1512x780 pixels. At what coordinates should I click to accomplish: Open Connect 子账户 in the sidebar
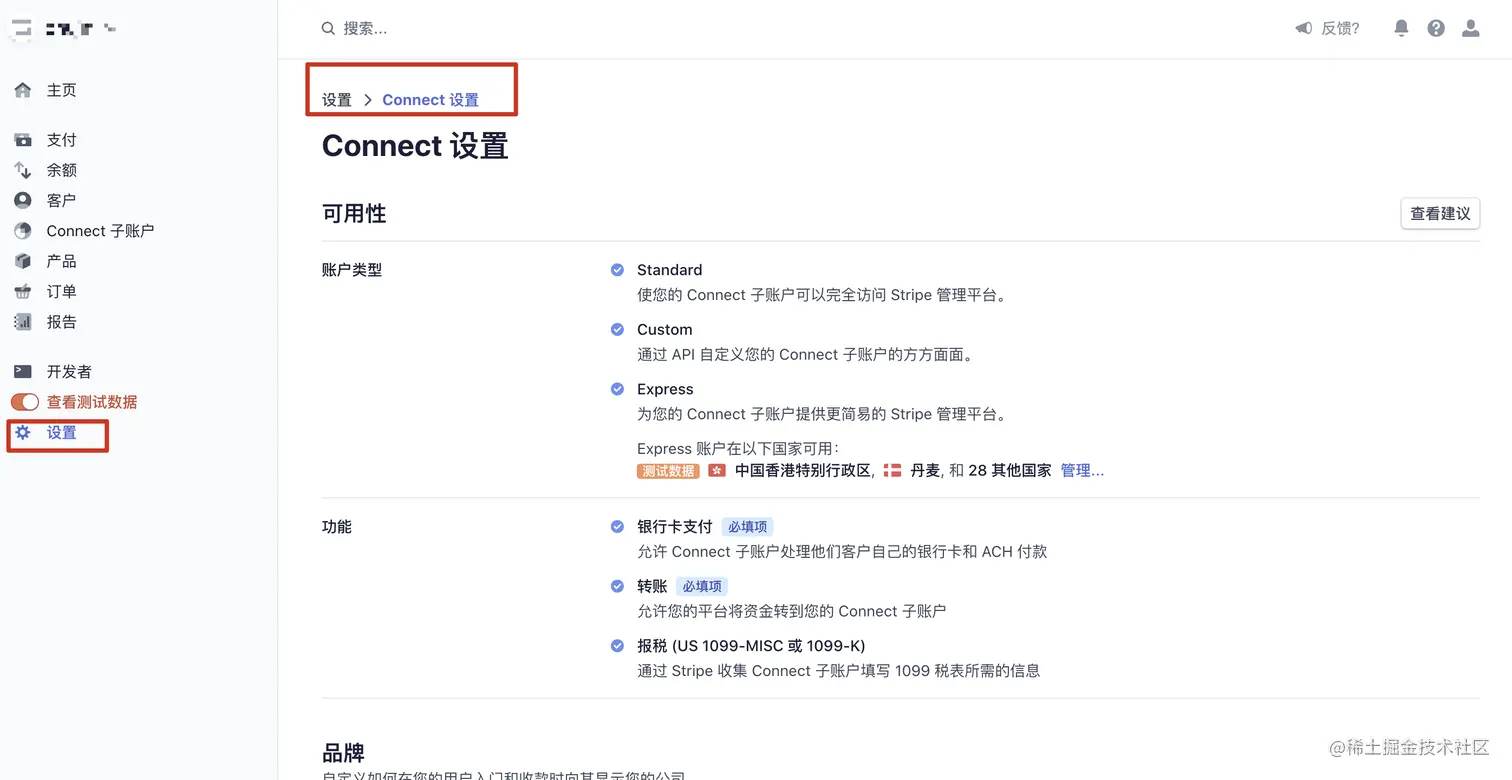click(x=100, y=231)
